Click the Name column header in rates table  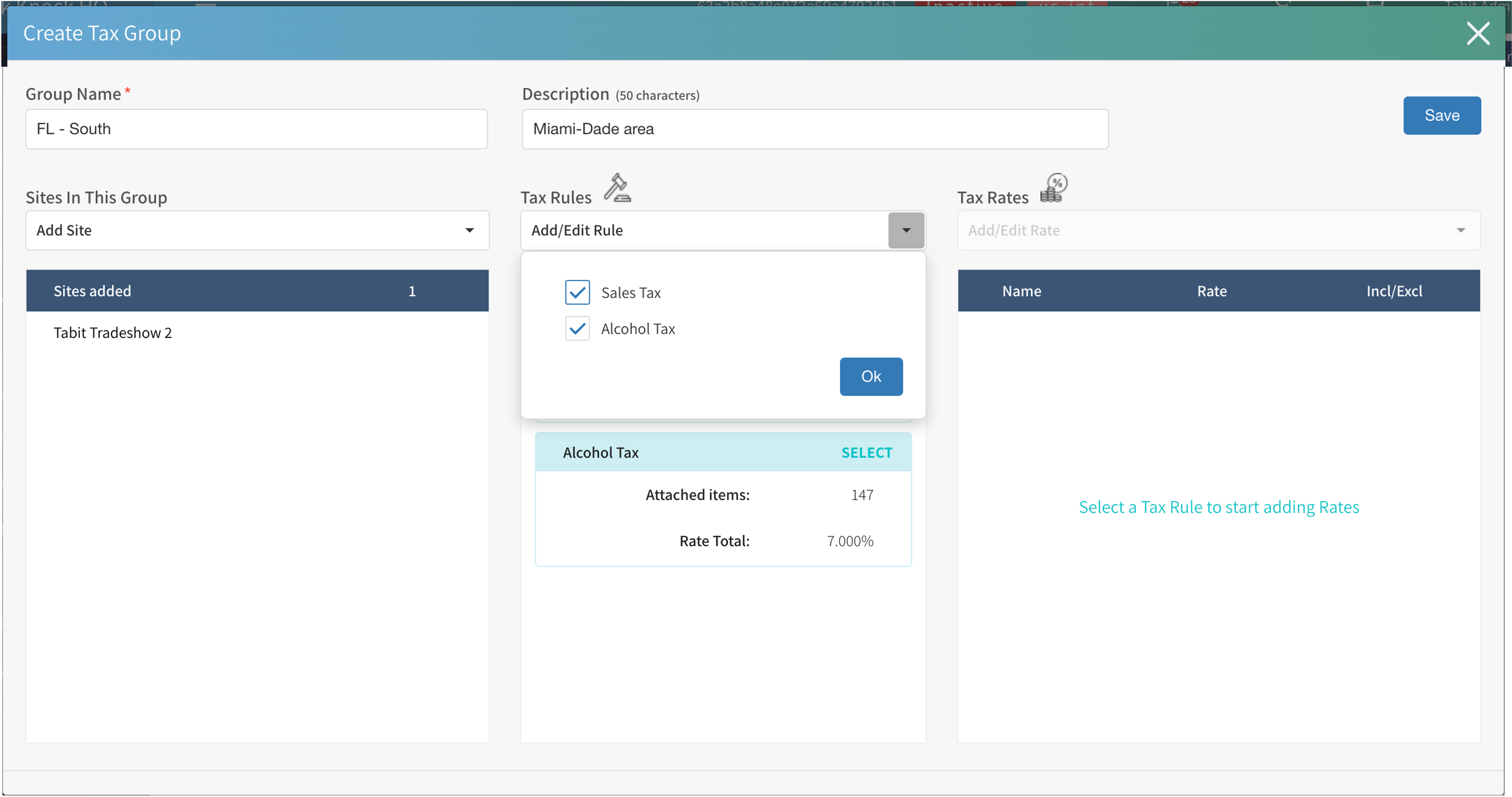(x=1021, y=291)
